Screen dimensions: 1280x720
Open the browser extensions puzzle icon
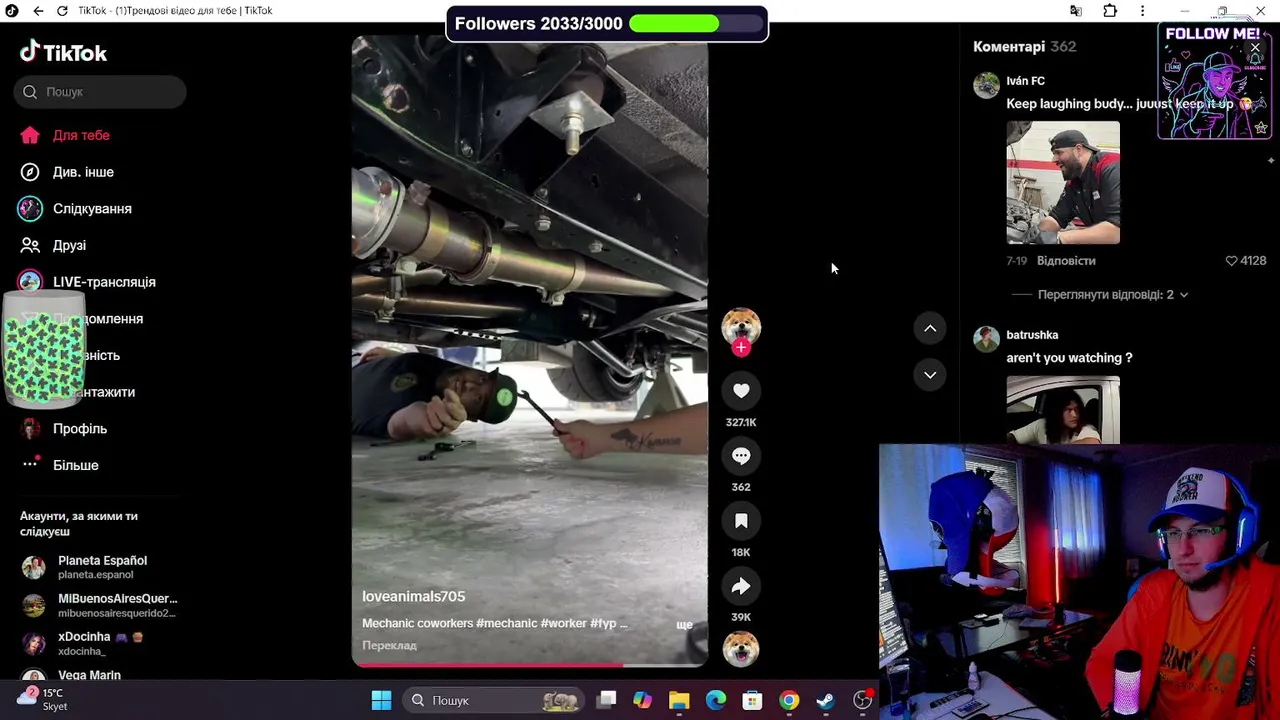1110,11
